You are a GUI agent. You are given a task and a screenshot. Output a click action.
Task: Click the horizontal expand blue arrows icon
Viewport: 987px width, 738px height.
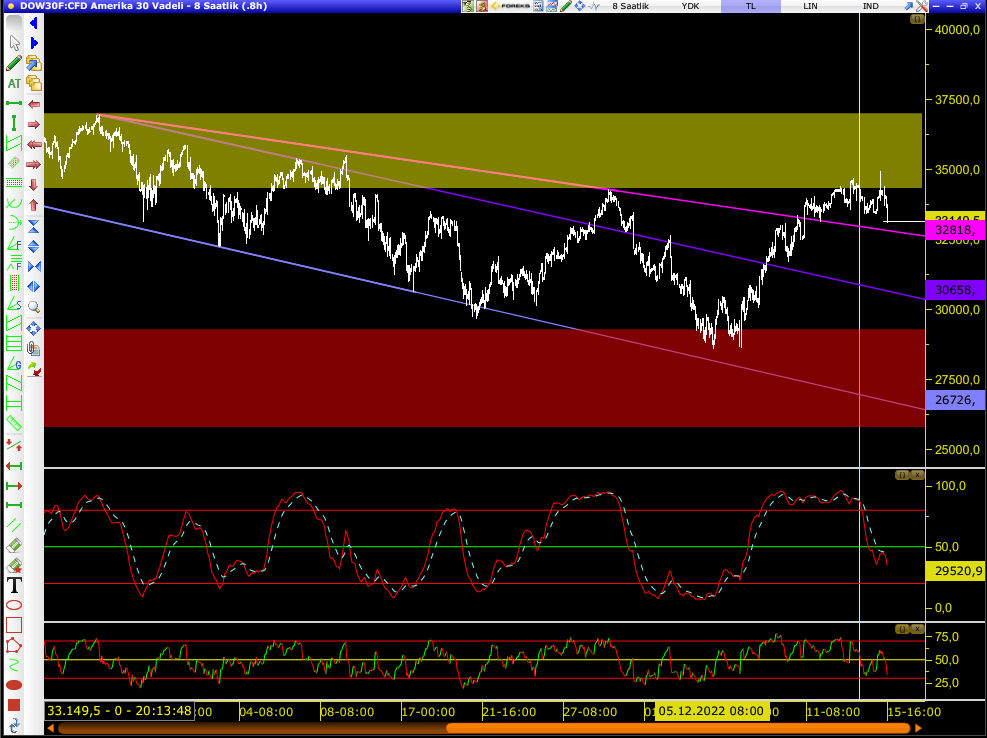click(x=34, y=287)
